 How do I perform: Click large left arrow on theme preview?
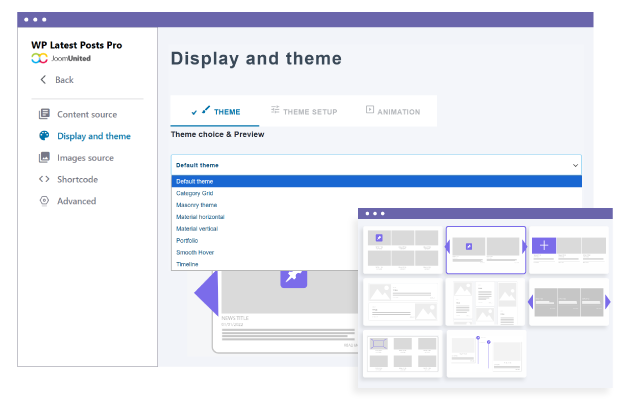(206, 293)
